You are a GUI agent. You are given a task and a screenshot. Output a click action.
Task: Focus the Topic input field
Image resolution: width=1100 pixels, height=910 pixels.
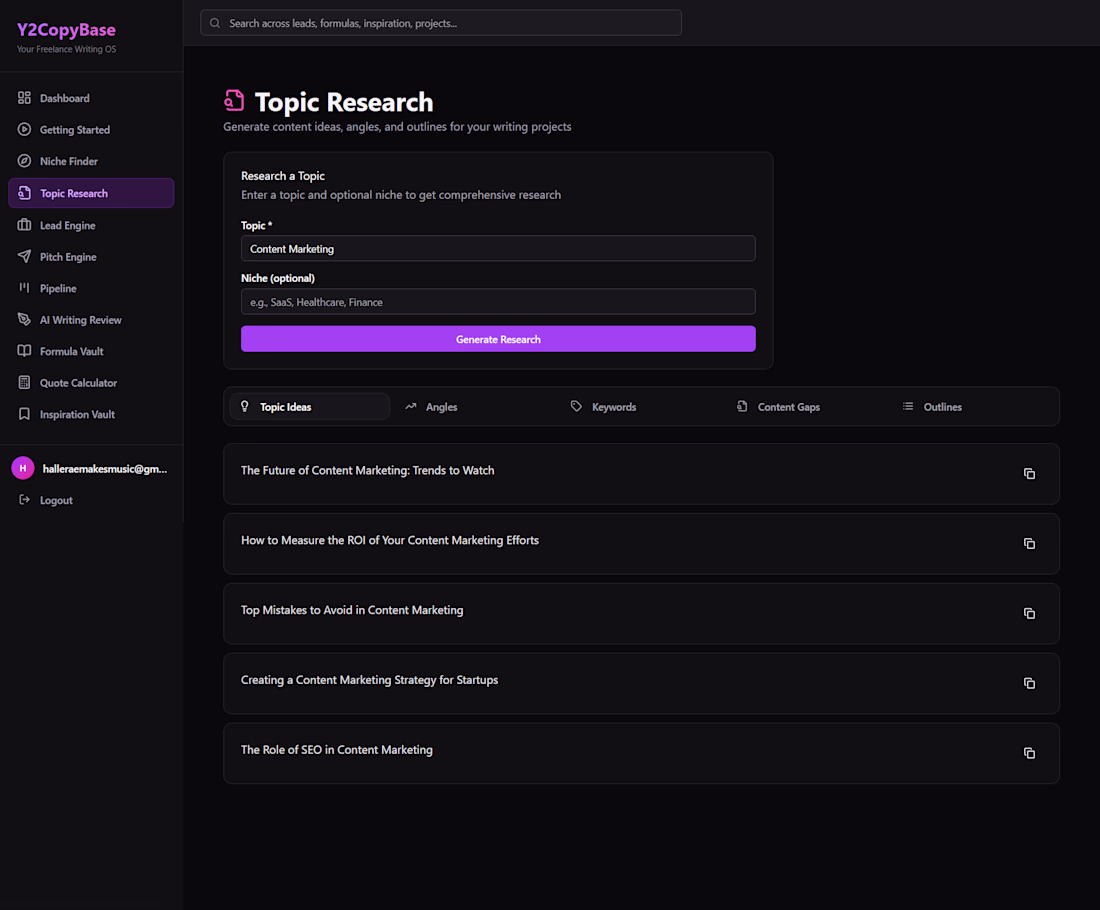(x=498, y=249)
